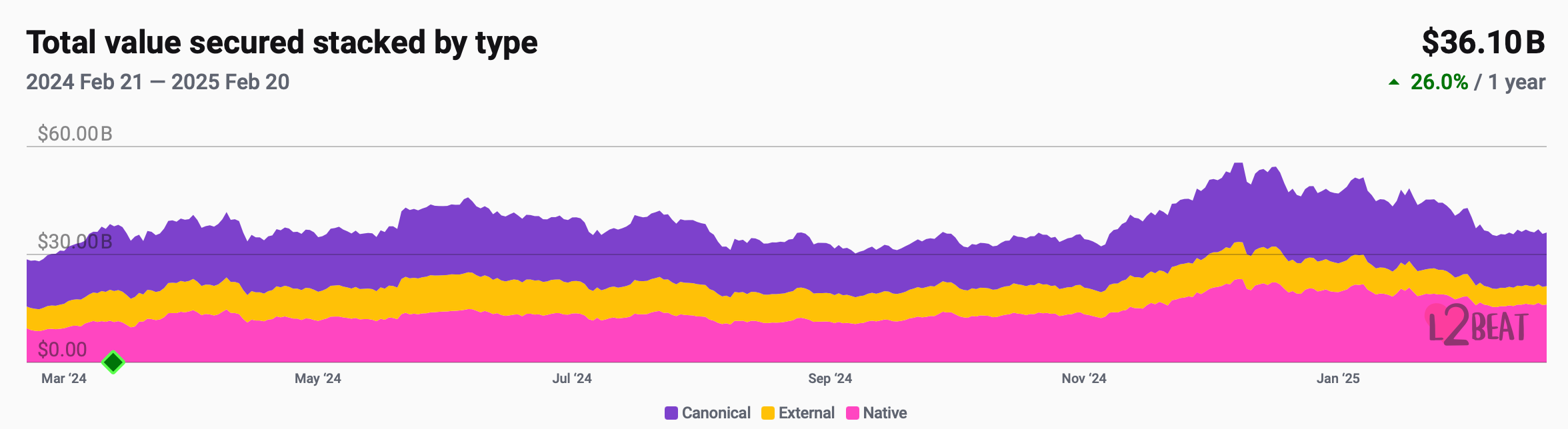This screenshot has height=429, width=1568.
Task: Toggle the Canonical legend label
Action: pos(716,413)
